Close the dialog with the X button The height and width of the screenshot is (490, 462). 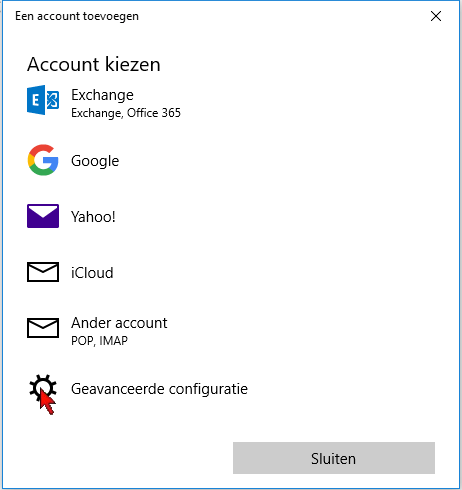[x=436, y=16]
